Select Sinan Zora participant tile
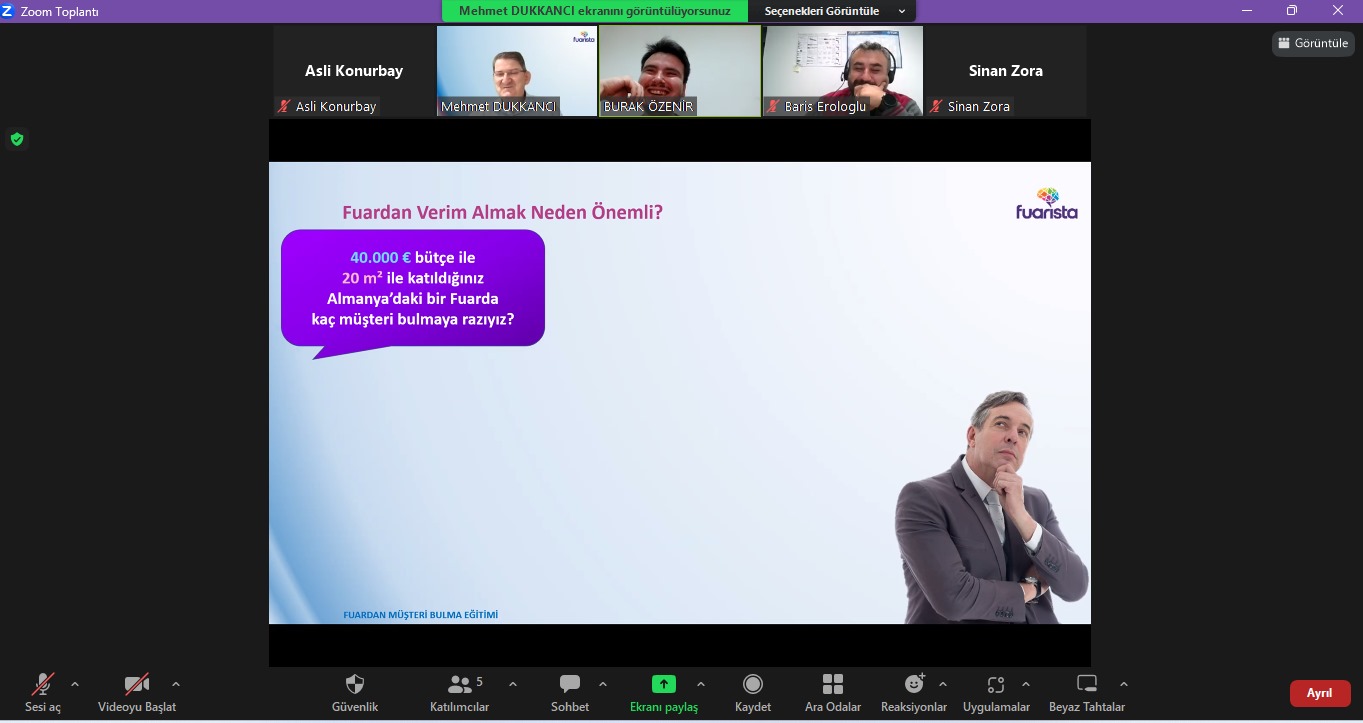 pos(1006,71)
